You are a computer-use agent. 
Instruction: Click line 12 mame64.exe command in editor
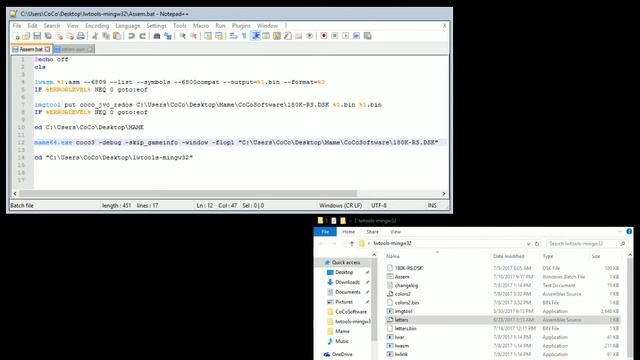pos(236,142)
